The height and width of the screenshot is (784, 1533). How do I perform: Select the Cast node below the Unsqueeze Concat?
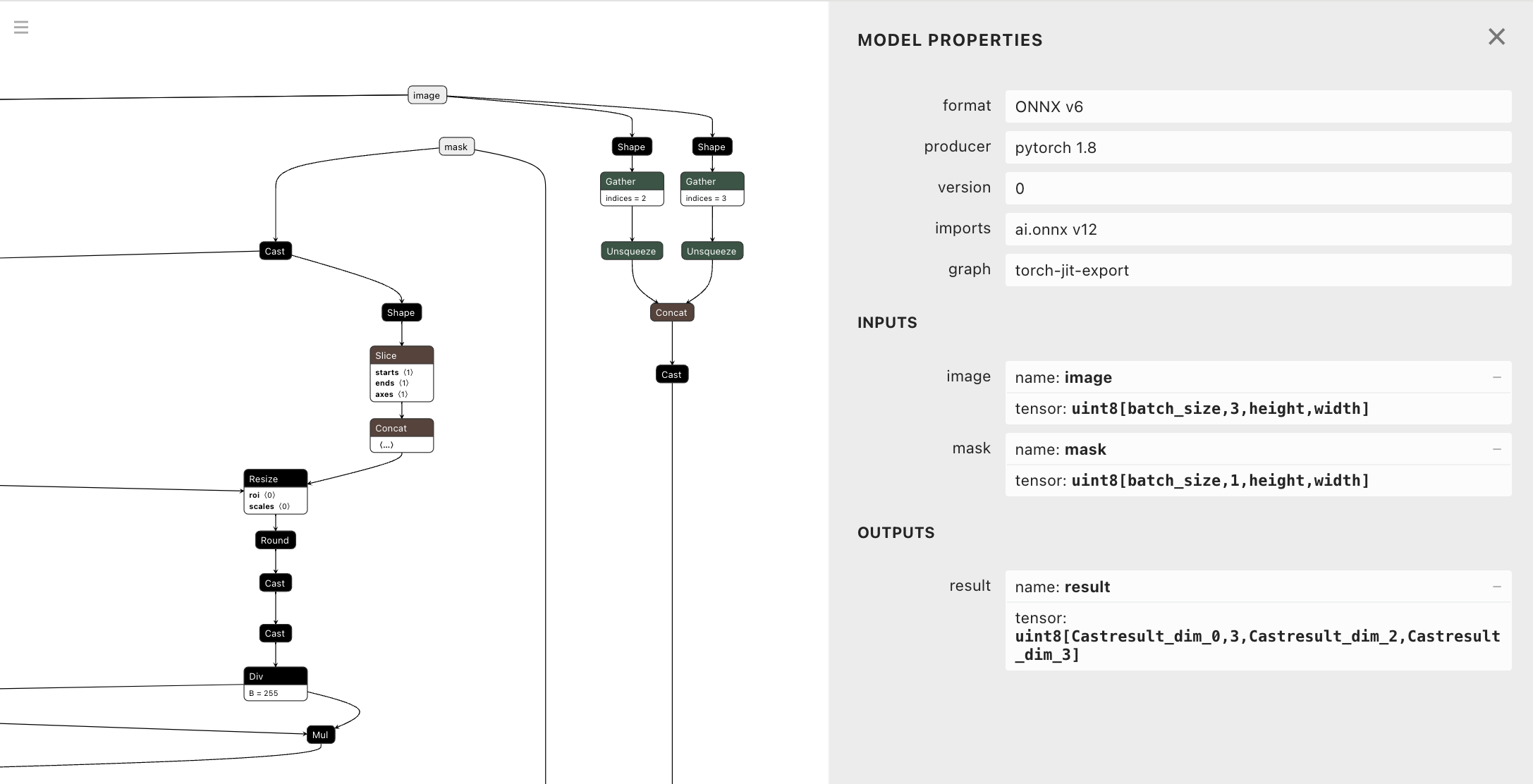coord(672,374)
